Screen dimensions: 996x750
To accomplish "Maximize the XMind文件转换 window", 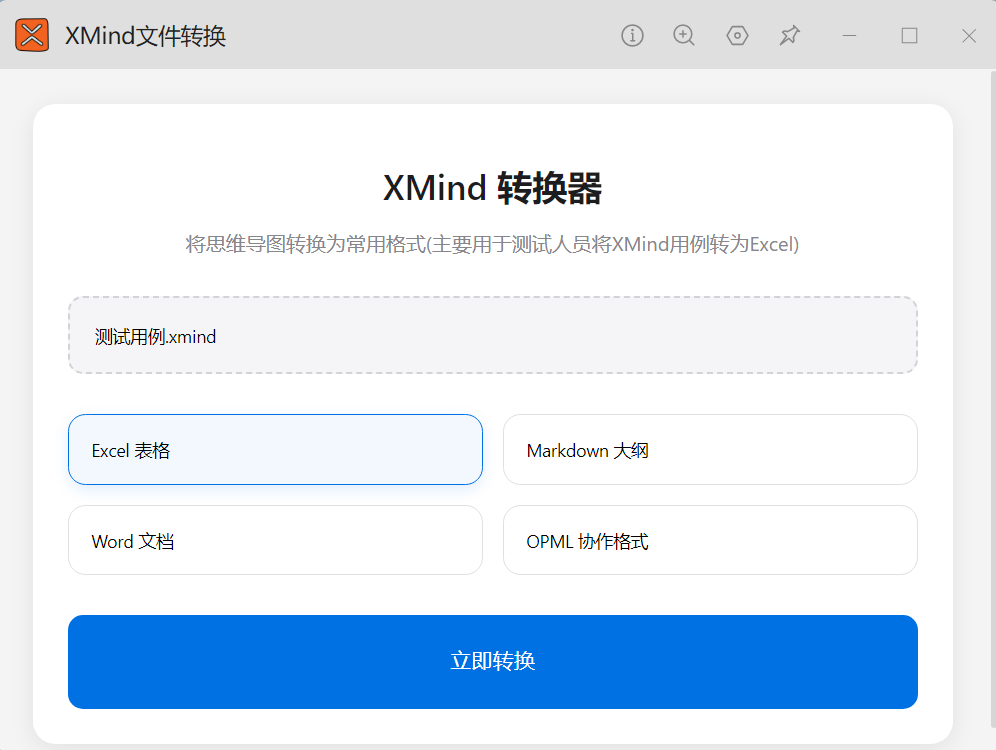I will [909, 36].
